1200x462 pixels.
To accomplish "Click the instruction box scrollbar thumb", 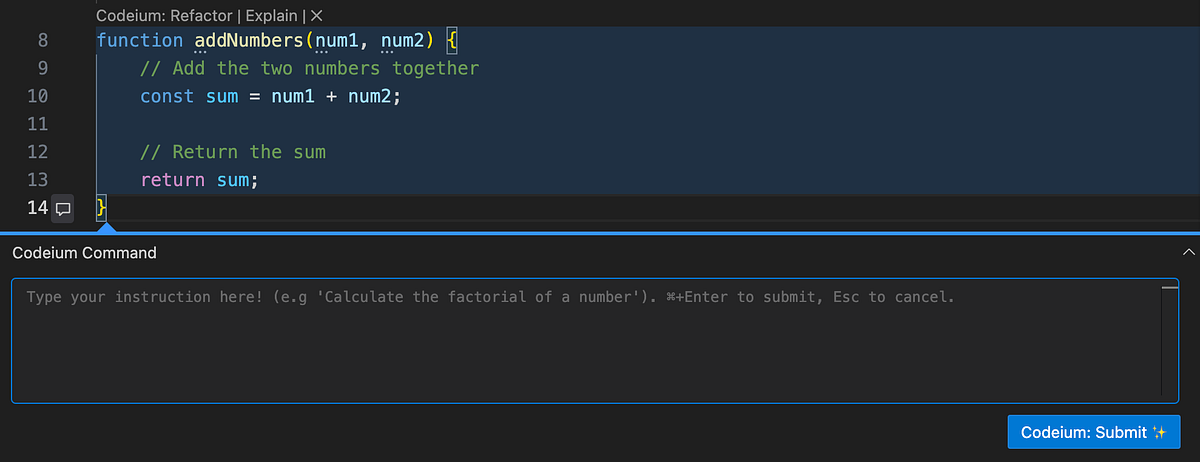I will [x=1170, y=287].
